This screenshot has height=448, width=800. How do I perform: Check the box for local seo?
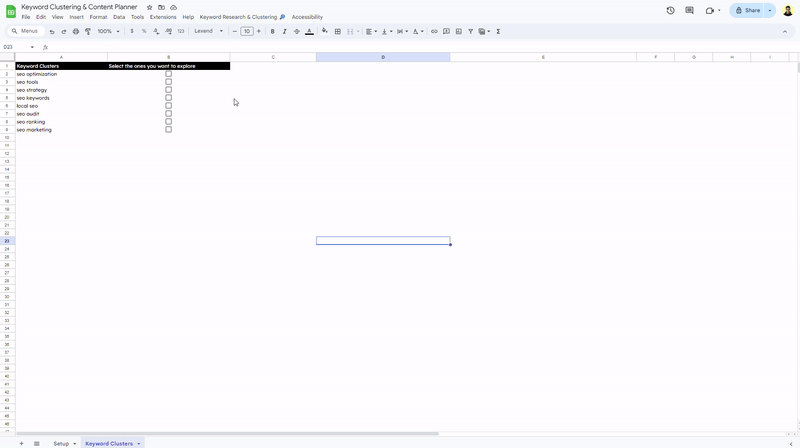(168, 106)
